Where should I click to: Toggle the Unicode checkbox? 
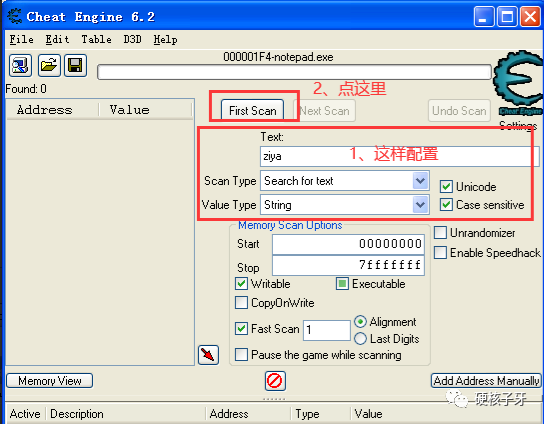446,187
